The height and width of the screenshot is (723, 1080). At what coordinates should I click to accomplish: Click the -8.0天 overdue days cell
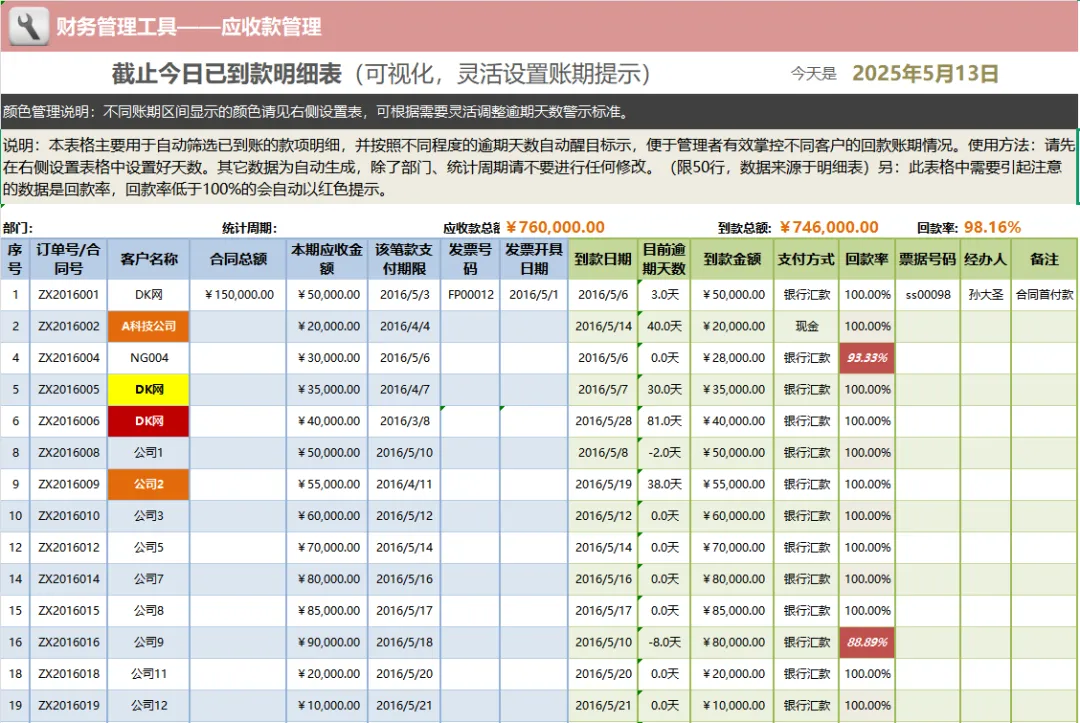point(665,642)
